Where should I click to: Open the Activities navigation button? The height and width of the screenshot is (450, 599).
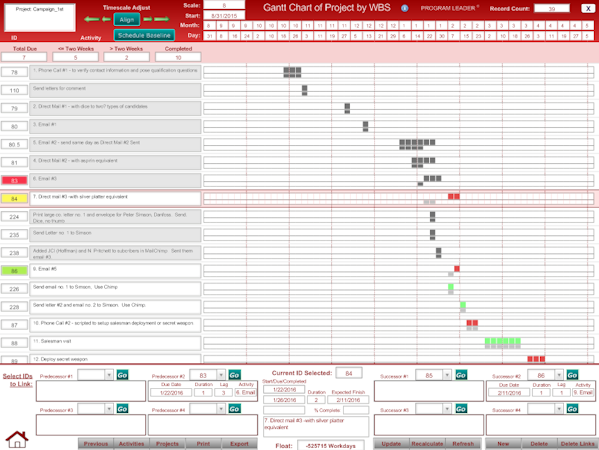[x=131, y=444]
